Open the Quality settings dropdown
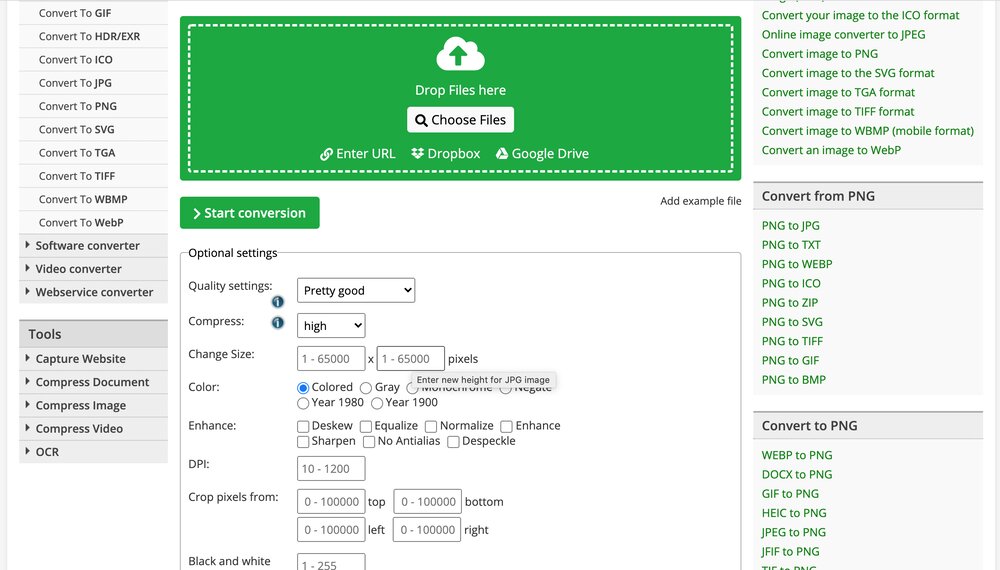 (356, 291)
